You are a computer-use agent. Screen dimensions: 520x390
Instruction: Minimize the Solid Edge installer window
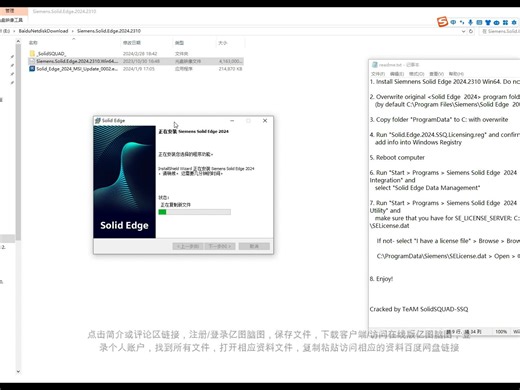tap(232, 121)
